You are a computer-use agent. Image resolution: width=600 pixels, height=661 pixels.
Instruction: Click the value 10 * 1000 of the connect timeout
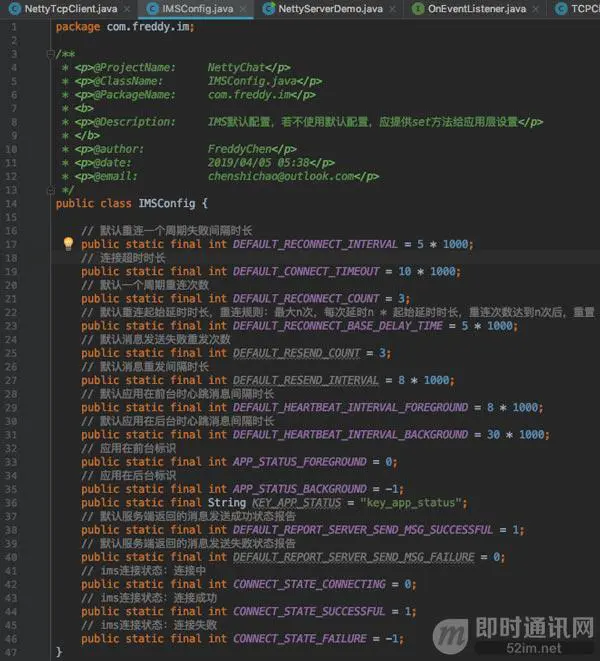[427, 271]
